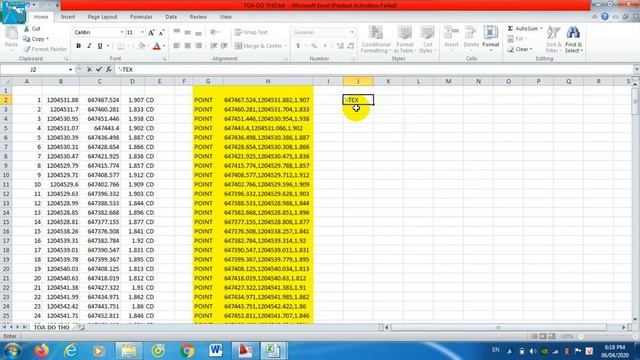Image resolution: width=640 pixels, height=360 pixels.
Task: Switch to the Insert tab
Action: tap(68, 17)
